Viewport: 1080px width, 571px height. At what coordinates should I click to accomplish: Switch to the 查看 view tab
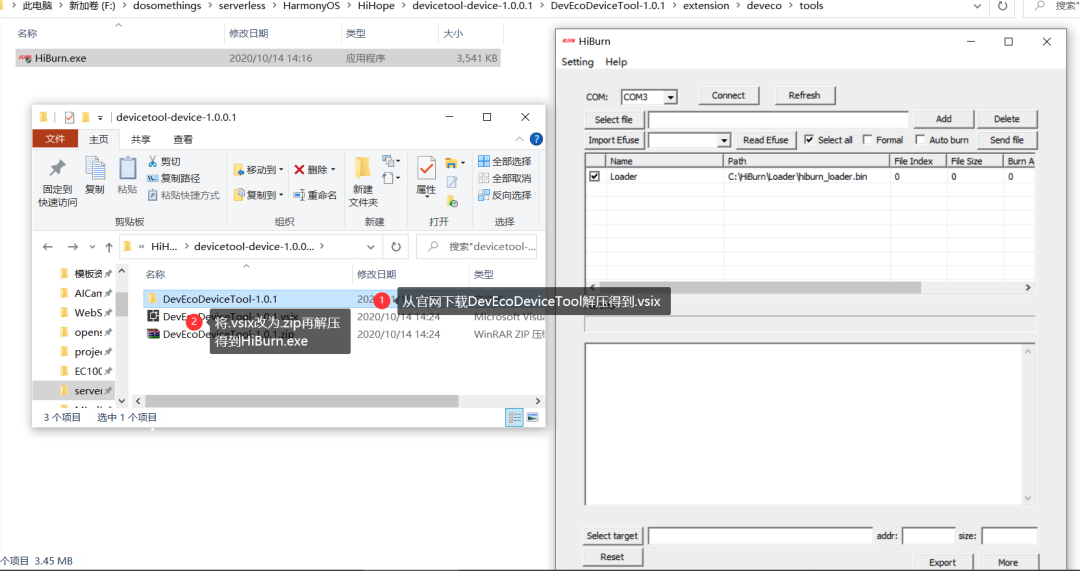(x=183, y=139)
